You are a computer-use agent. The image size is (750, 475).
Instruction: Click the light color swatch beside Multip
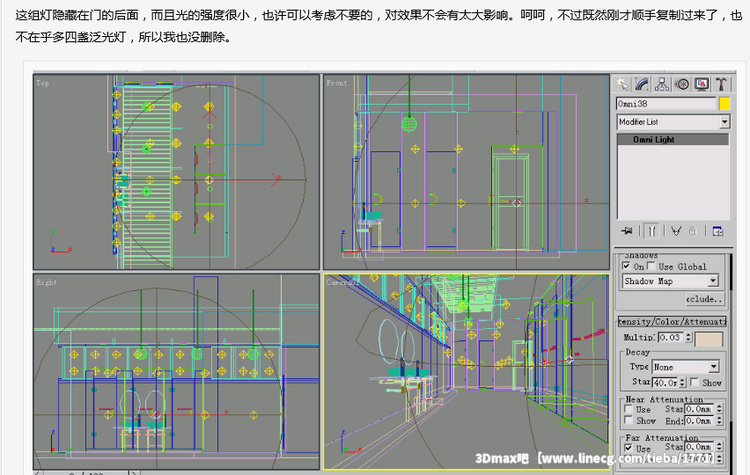[708, 338]
